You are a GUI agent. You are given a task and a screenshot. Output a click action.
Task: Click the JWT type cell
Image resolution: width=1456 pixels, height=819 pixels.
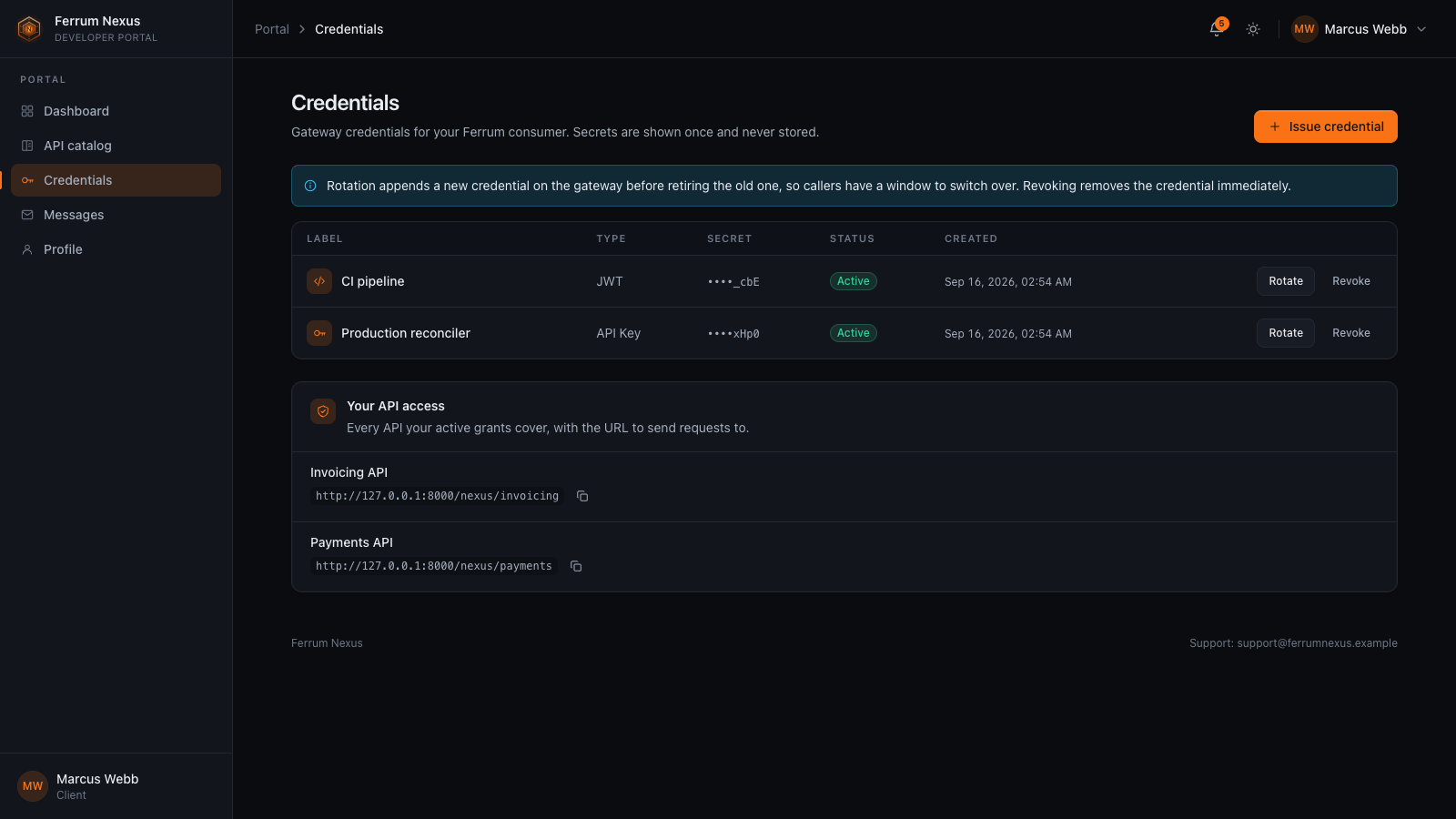(x=610, y=281)
